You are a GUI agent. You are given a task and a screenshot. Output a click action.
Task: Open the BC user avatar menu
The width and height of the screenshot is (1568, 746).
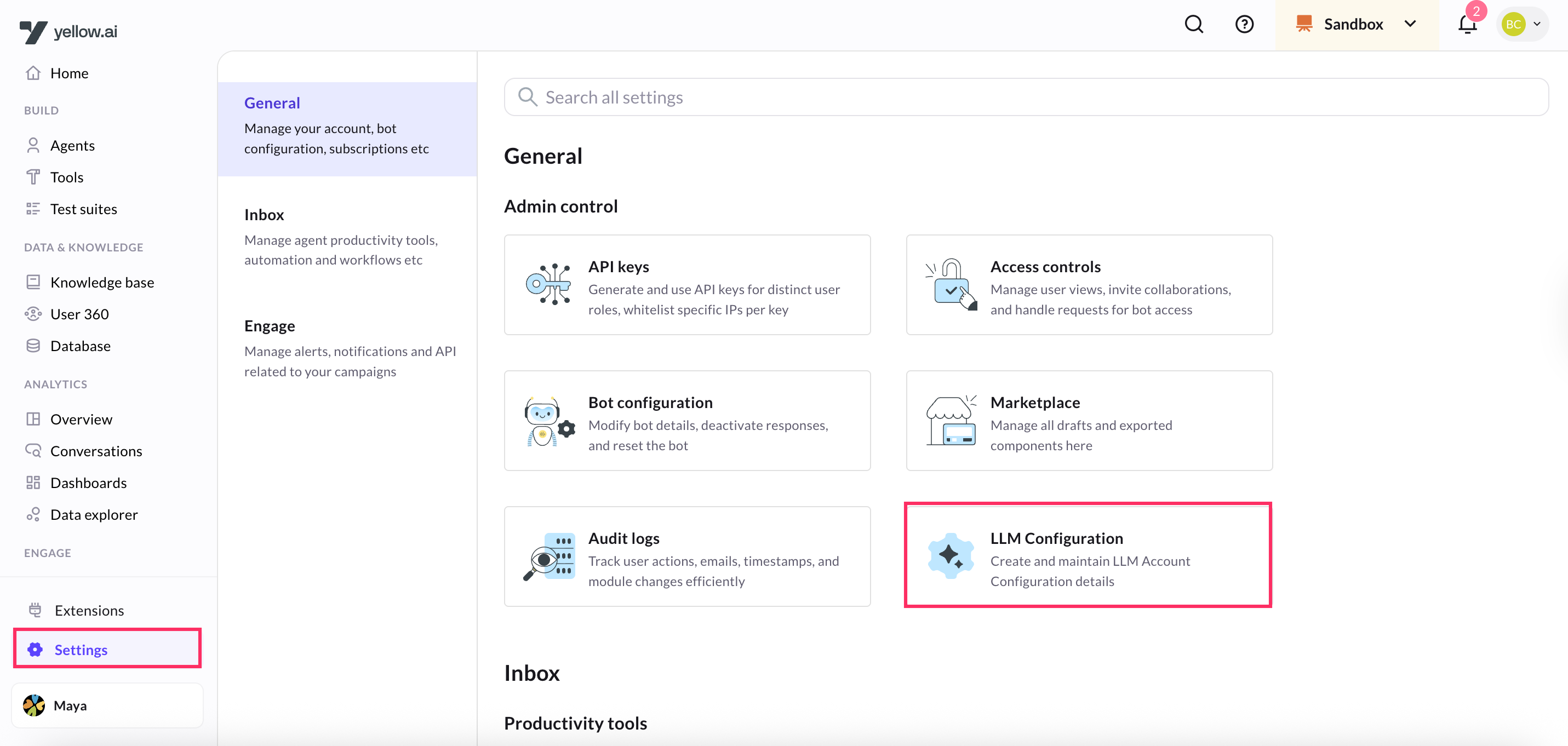[x=1522, y=24]
